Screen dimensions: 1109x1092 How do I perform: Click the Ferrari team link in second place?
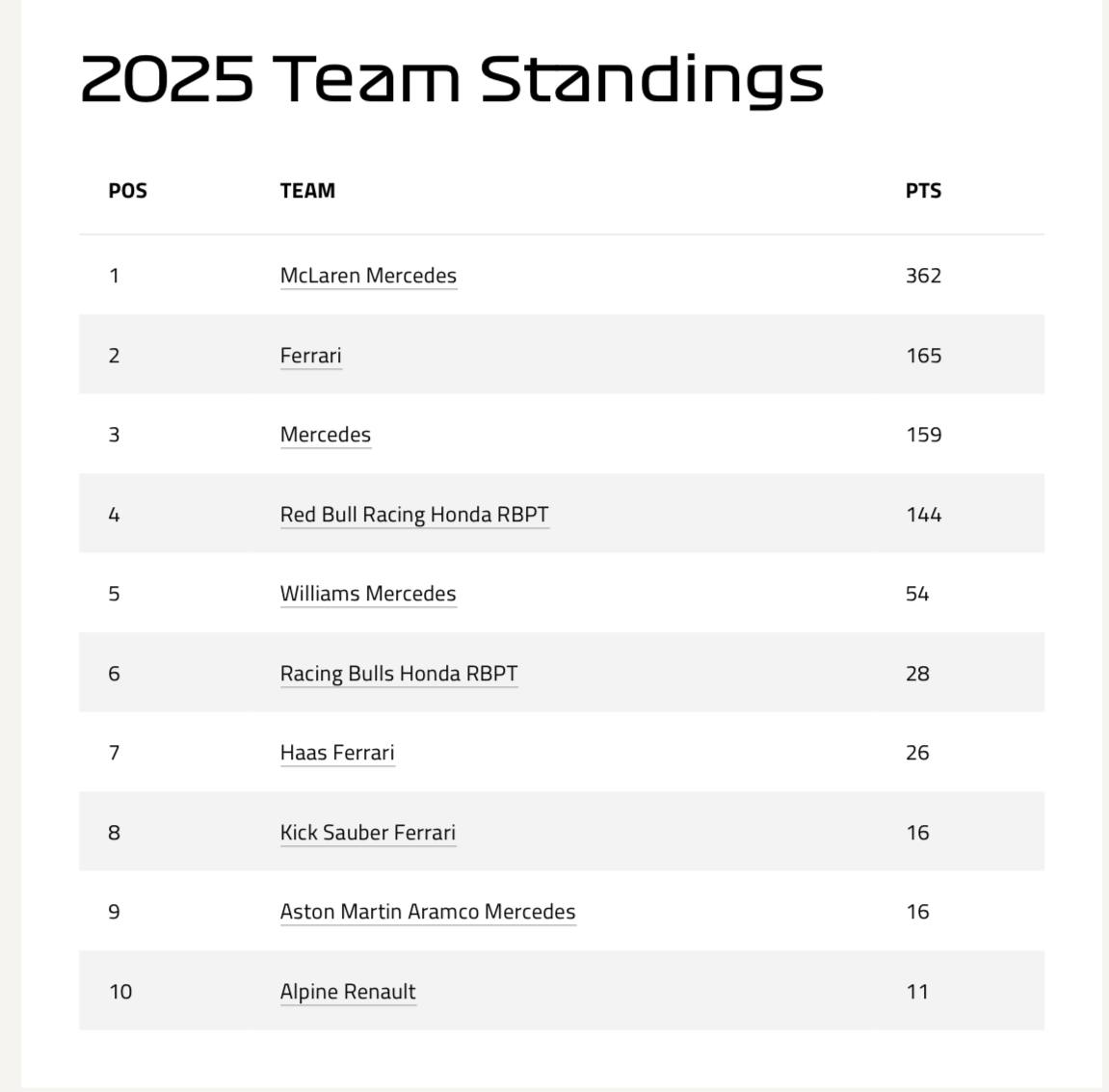(x=310, y=356)
